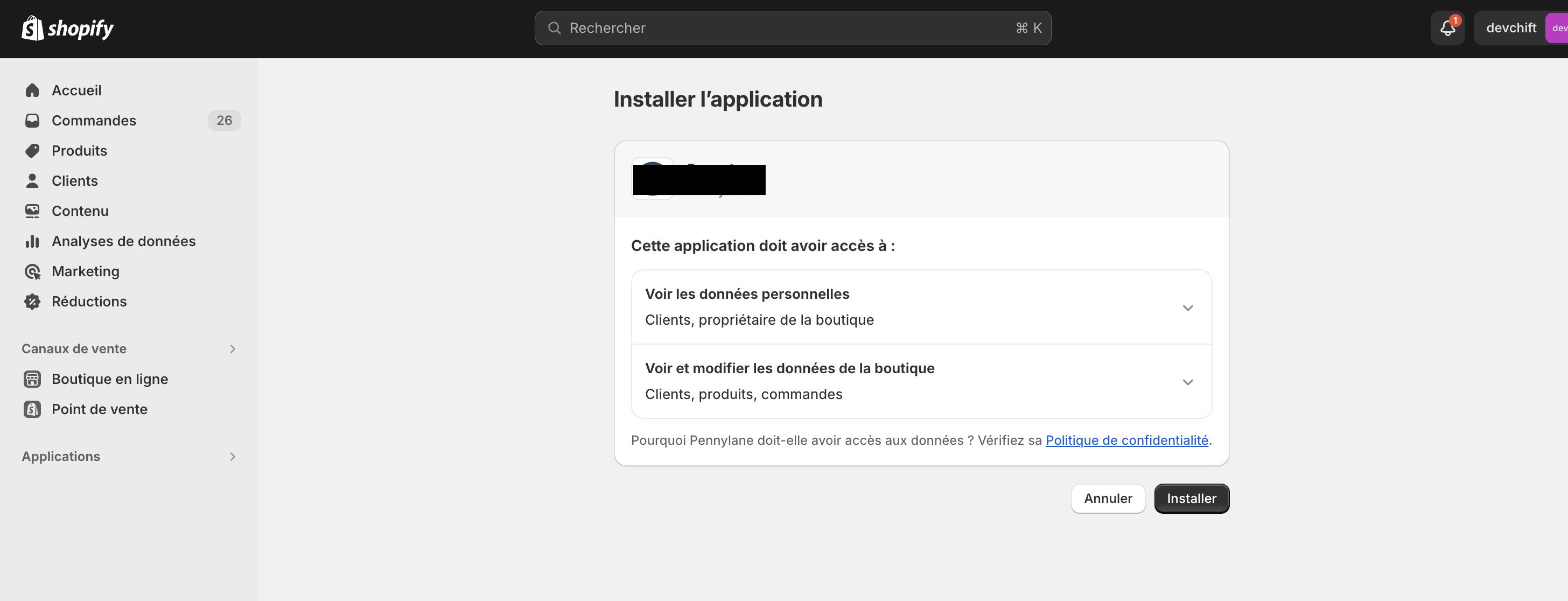Open Réductions discount badge icon
The width and height of the screenshot is (1568, 601).
32,302
